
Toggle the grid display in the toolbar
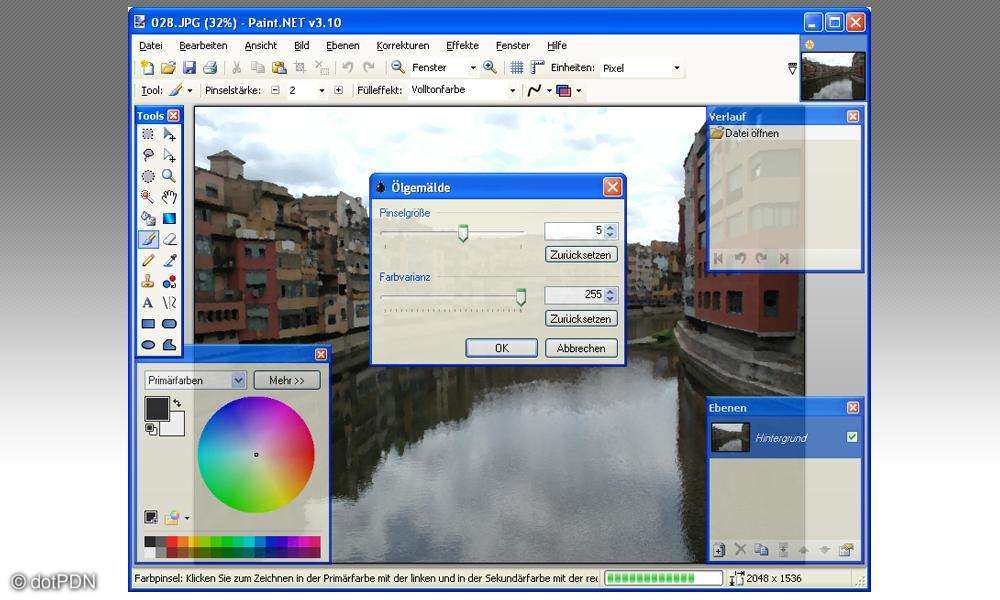[517, 67]
